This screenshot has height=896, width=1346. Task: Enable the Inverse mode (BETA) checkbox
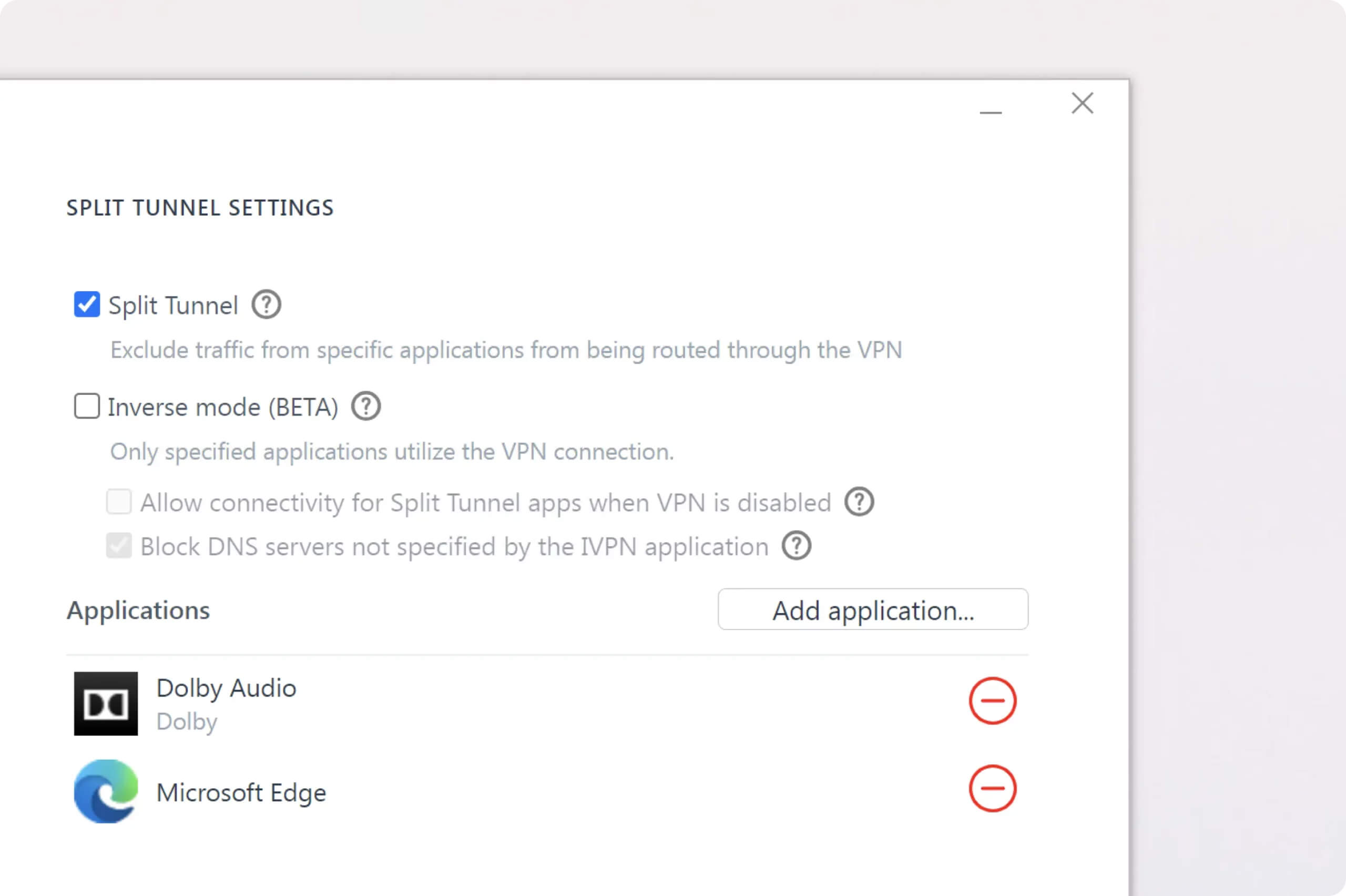point(87,406)
